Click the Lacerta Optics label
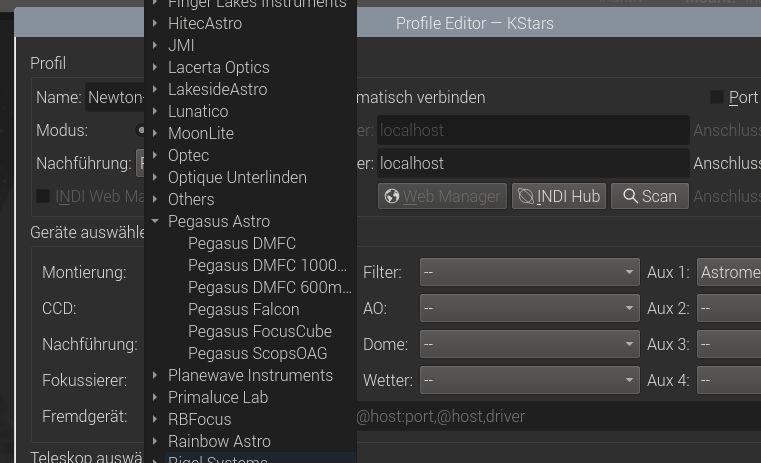The width and height of the screenshot is (761, 463). pyautogui.click(x=218, y=67)
